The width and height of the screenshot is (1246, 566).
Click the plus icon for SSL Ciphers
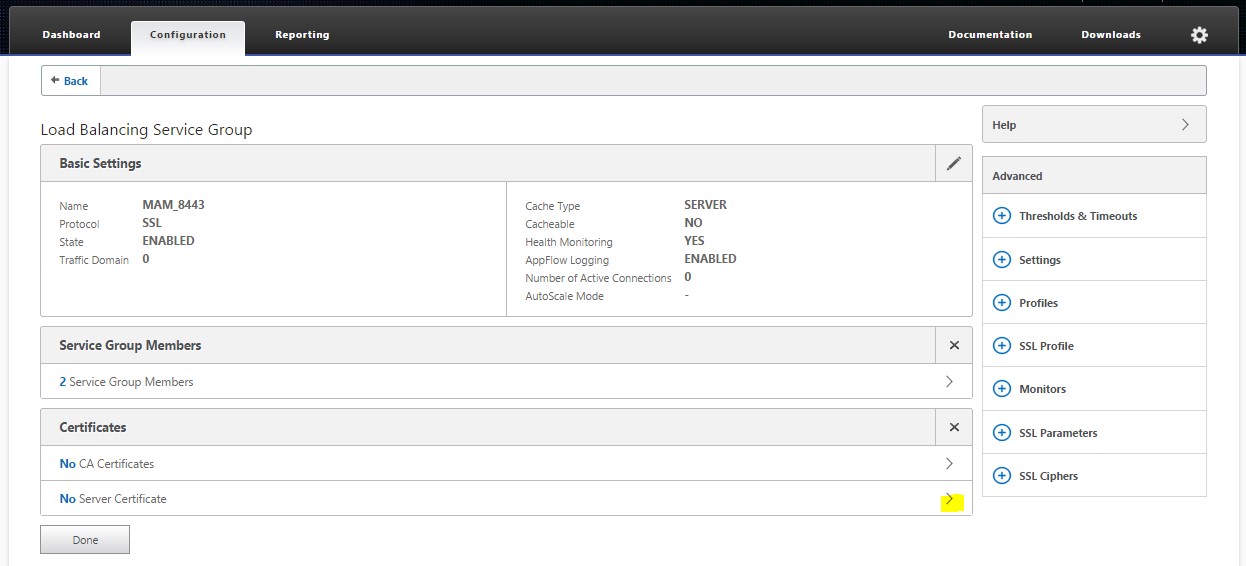[1001, 476]
